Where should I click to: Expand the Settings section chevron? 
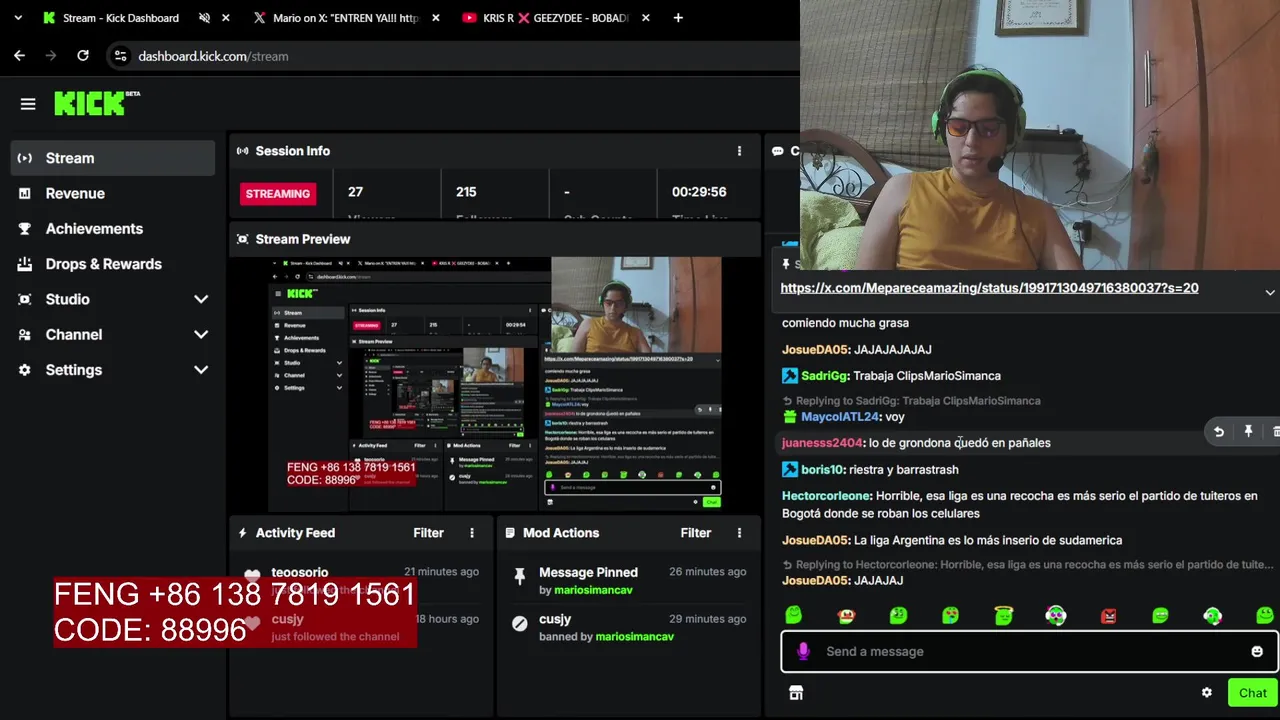[x=201, y=370]
